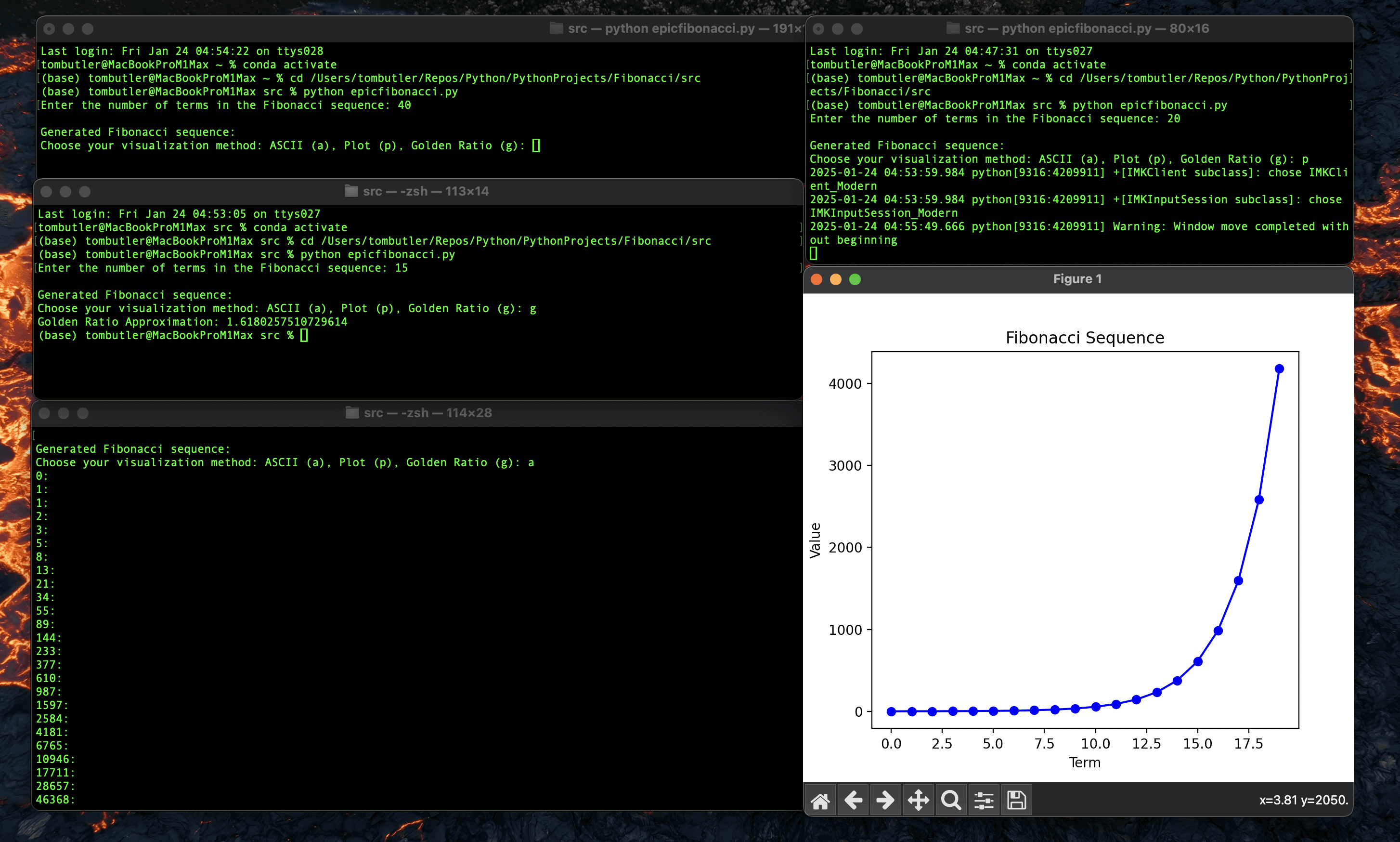Activate the Pan tool on the figure toolbar
Viewport: 1400px width, 842px height.
(918, 800)
